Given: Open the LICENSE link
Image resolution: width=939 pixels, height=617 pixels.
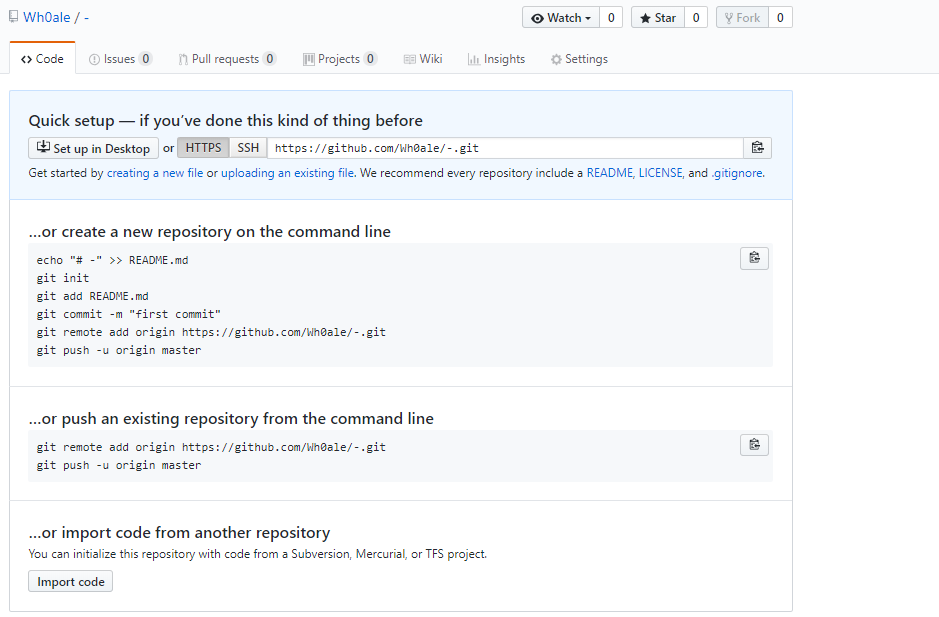Looking at the screenshot, I should point(661,173).
